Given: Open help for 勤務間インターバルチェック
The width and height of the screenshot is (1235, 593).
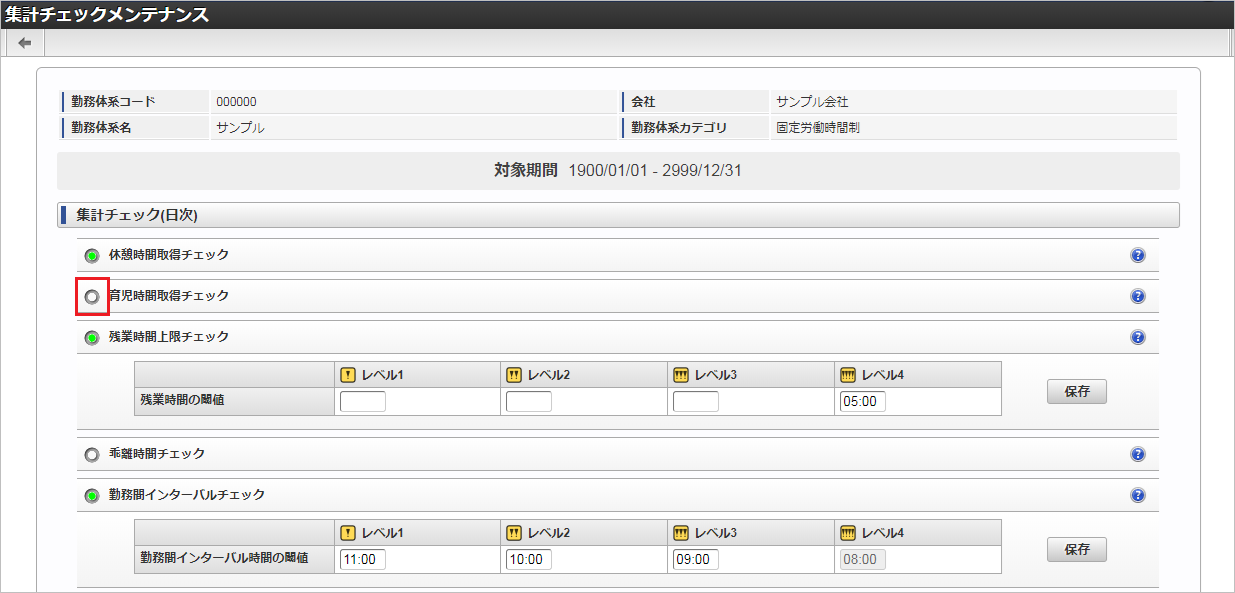Looking at the screenshot, I should (x=1137, y=495).
